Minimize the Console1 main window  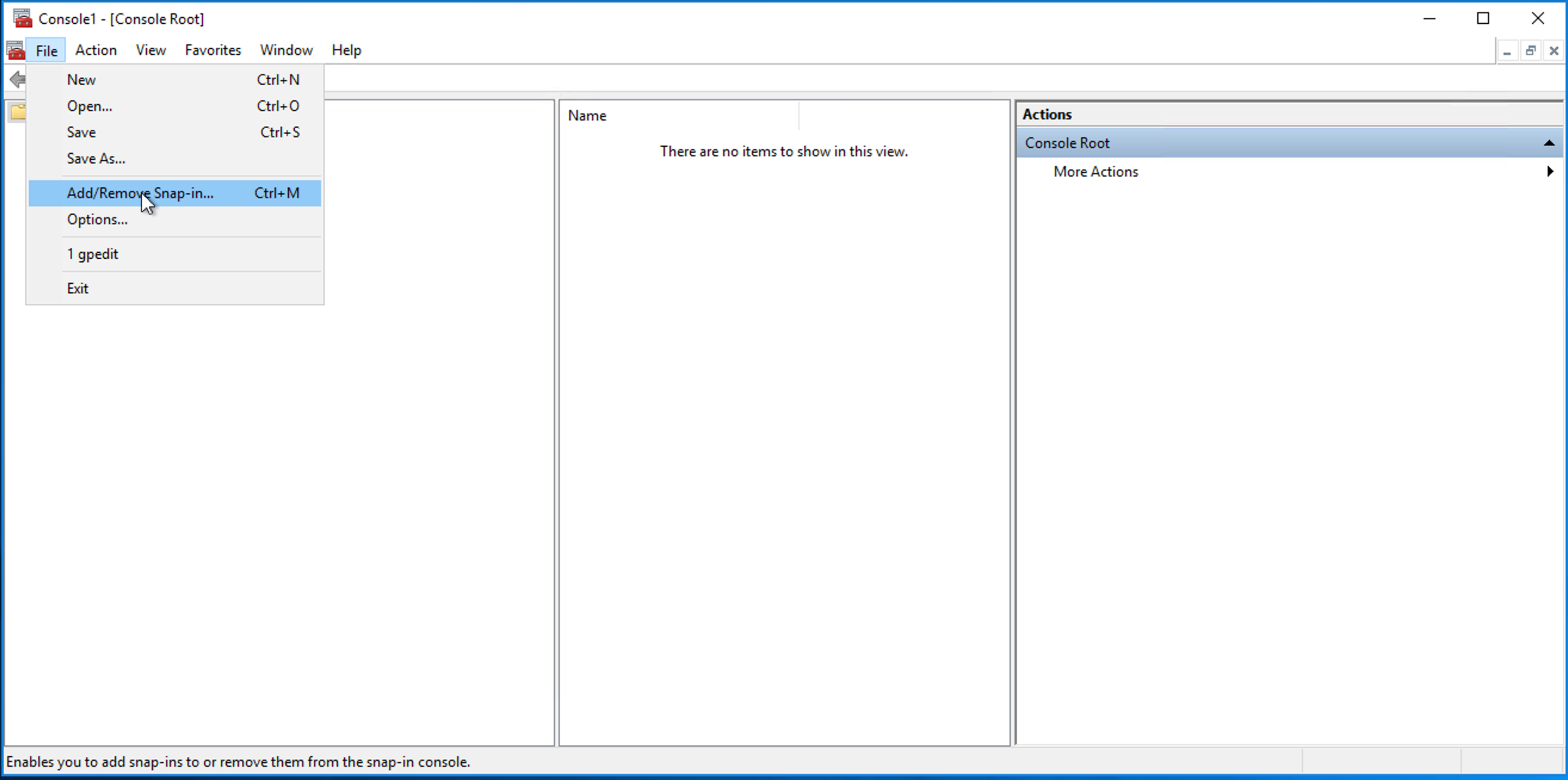tap(1429, 19)
